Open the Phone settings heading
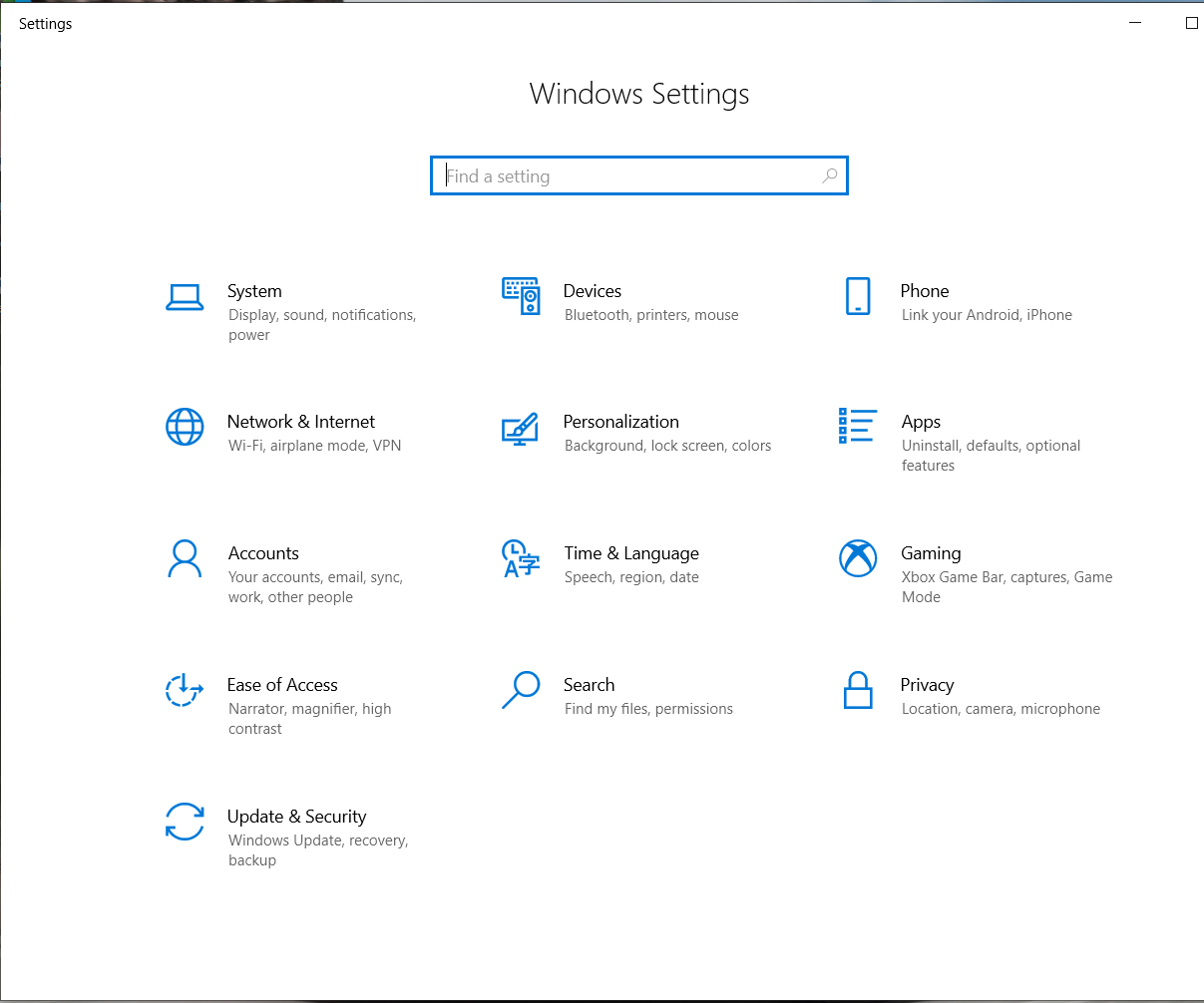1204x1003 pixels. click(x=925, y=291)
